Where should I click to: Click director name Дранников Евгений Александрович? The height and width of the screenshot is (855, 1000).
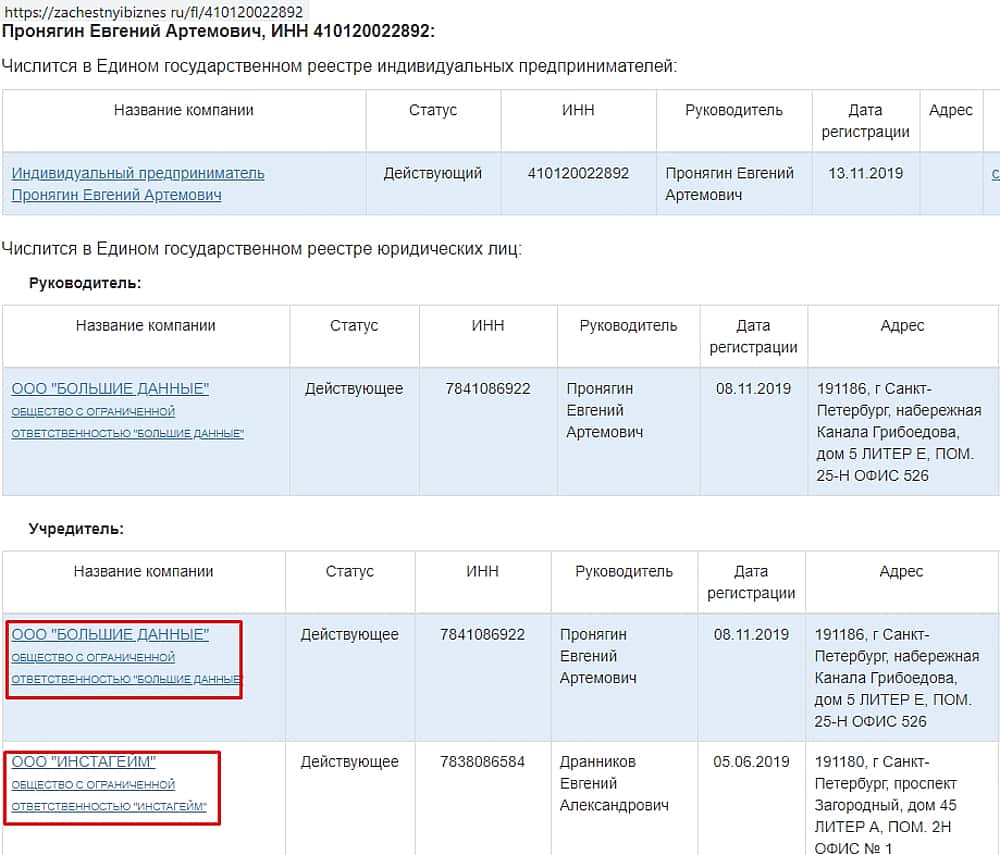(614, 783)
